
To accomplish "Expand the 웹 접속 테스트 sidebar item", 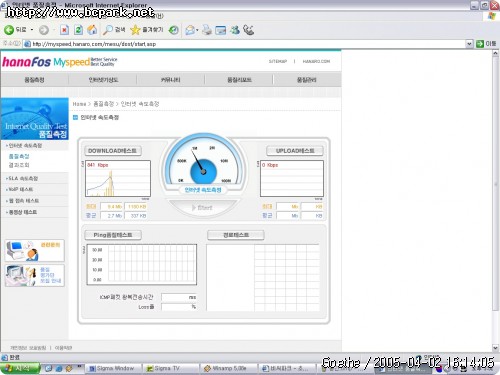I will tap(23, 201).
